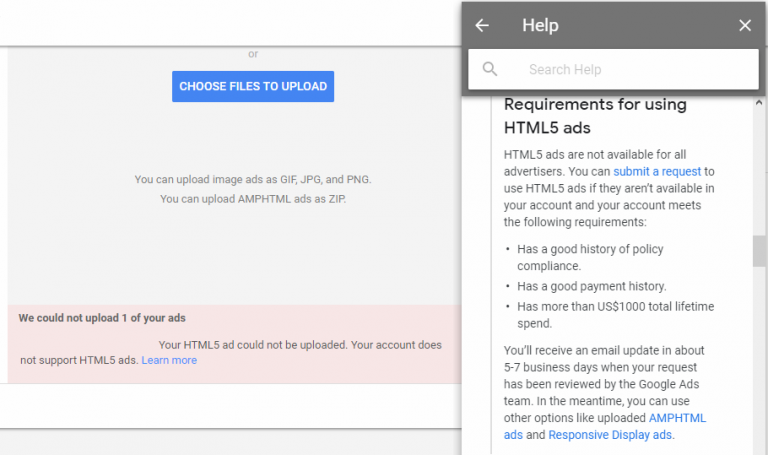The image size is (768, 455).
Task: Click the text 'You can upload AMPHTML ads as ZIP.'
Action: 253,199
